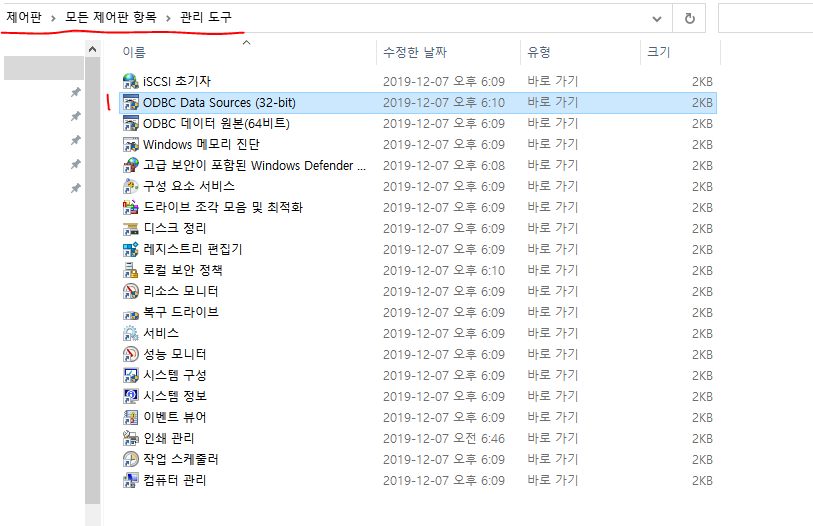Select the 인쇄 관리 name text

[169, 438]
